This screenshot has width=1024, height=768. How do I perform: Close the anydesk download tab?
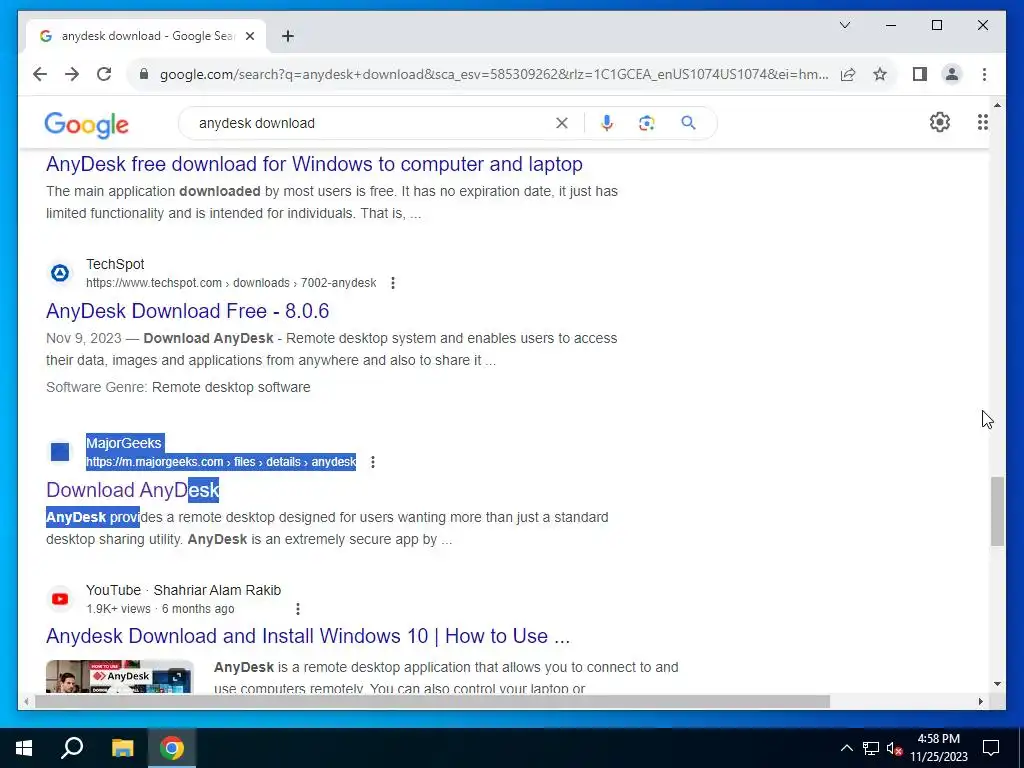coord(249,36)
